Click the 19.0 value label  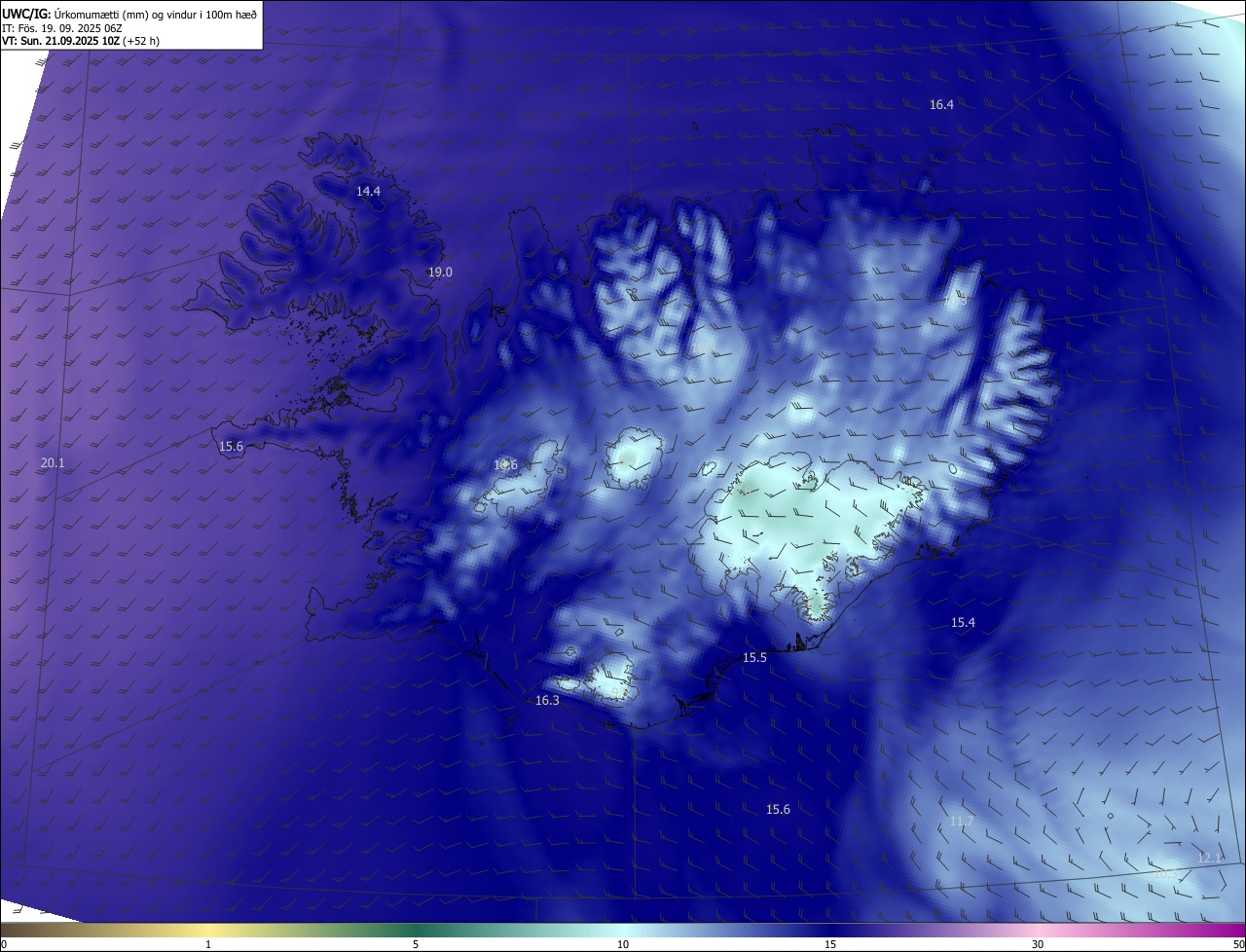(x=440, y=273)
